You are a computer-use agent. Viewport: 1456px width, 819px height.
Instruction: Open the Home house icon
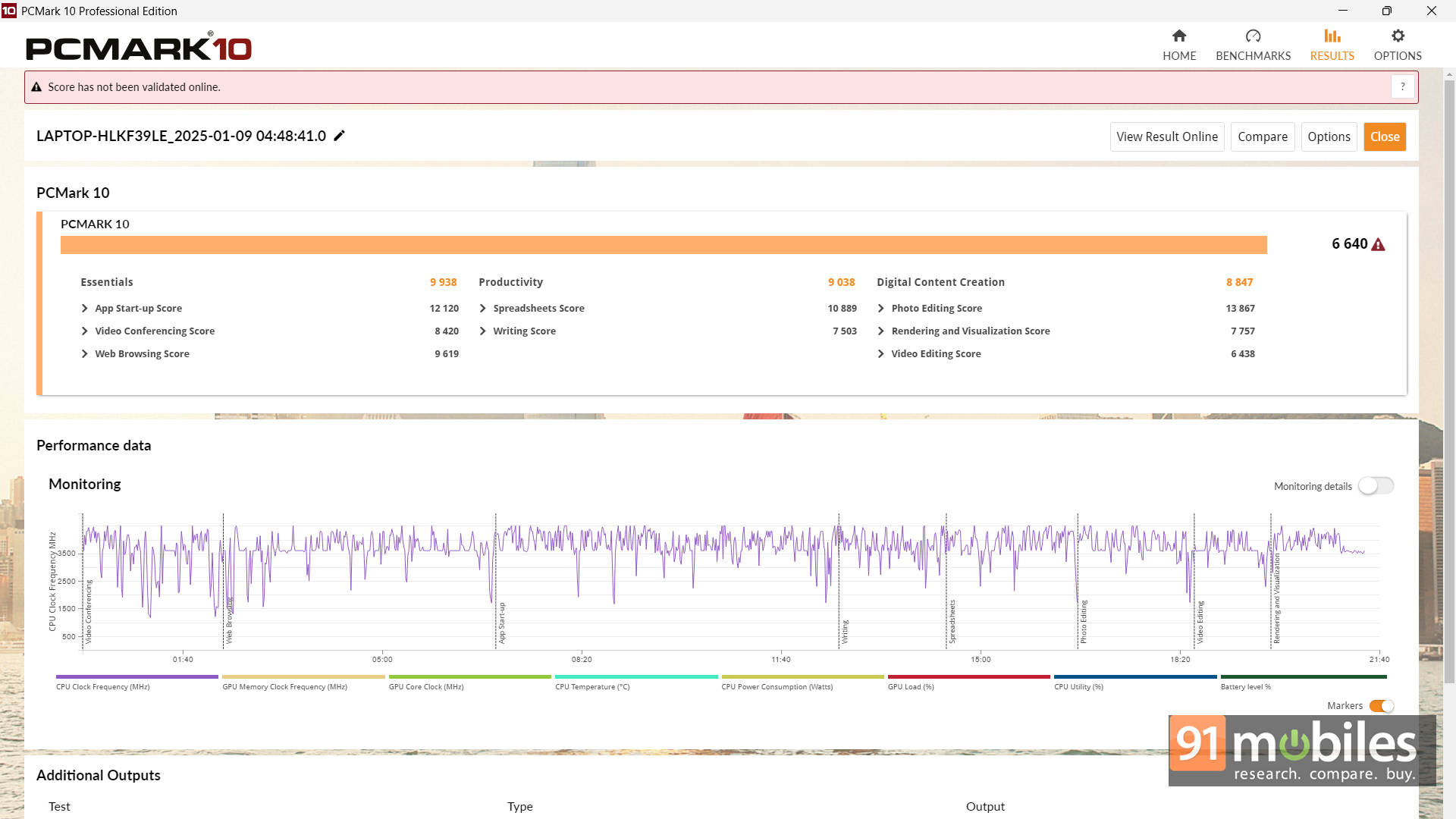tap(1178, 36)
